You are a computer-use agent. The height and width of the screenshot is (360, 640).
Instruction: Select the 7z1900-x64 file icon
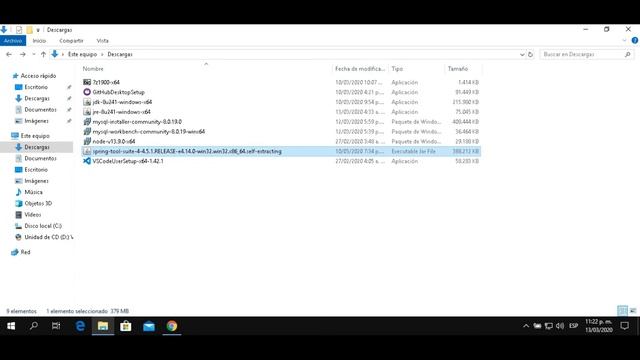pos(87,82)
